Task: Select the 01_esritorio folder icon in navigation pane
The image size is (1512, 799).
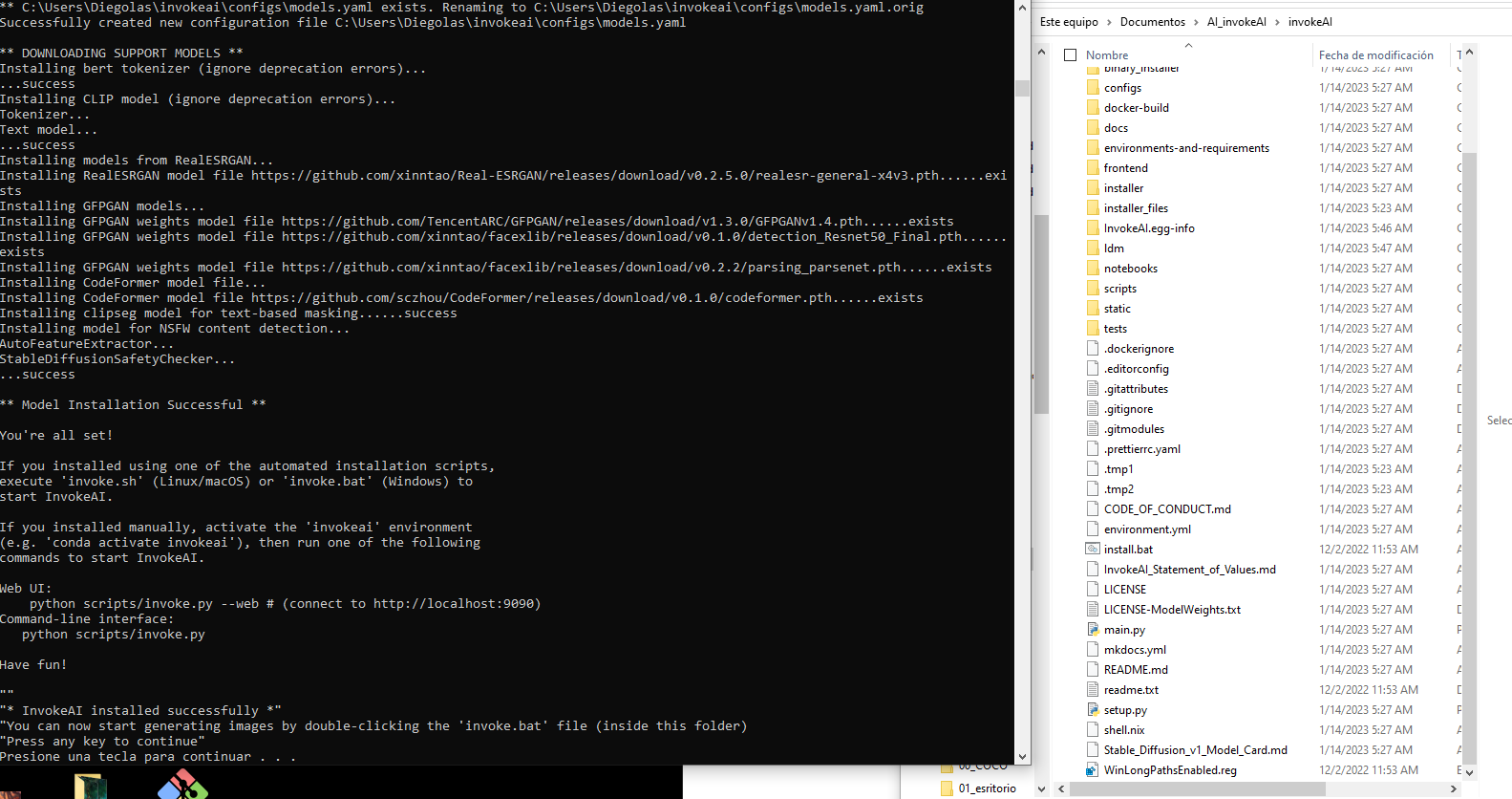Action: 947,788
